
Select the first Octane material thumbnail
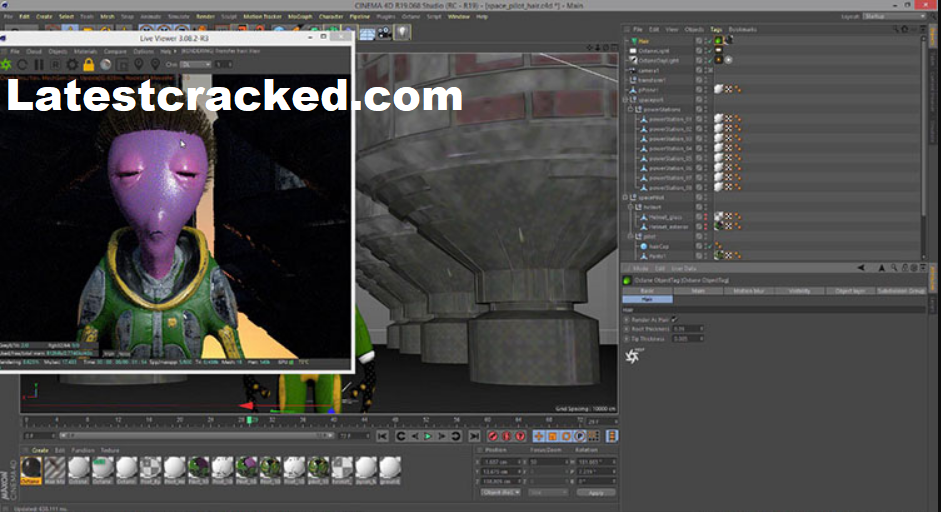tap(31, 471)
